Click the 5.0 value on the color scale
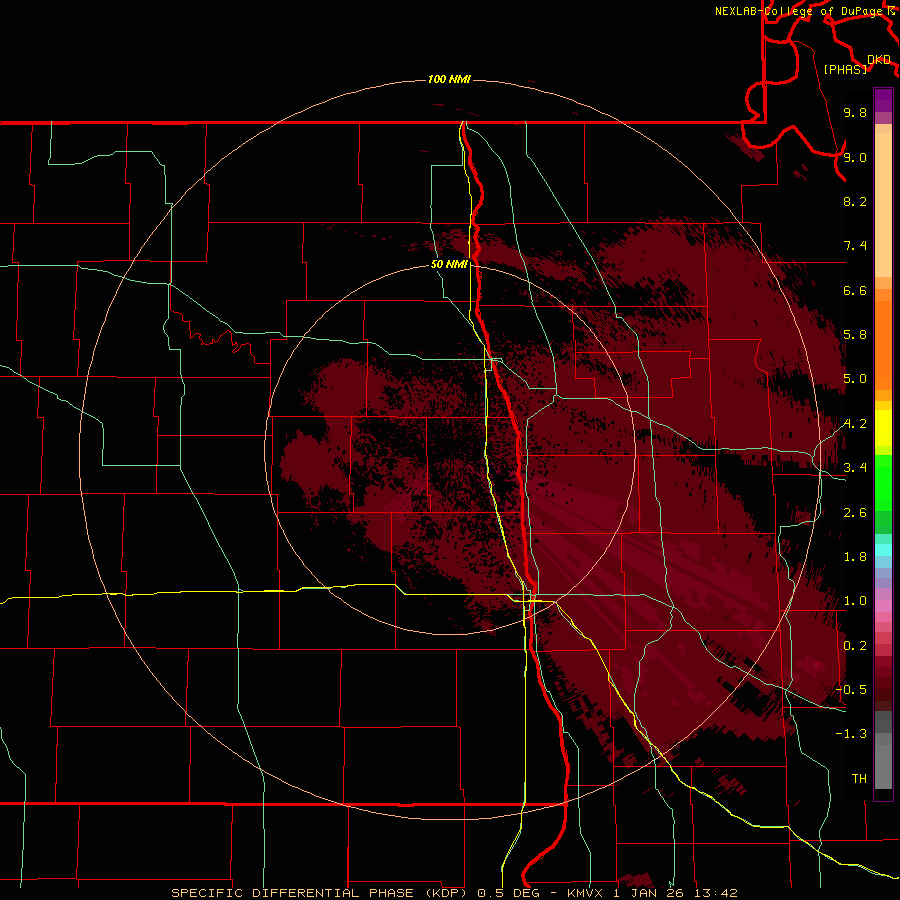The height and width of the screenshot is (900, 900). click(x=855, y=379)
